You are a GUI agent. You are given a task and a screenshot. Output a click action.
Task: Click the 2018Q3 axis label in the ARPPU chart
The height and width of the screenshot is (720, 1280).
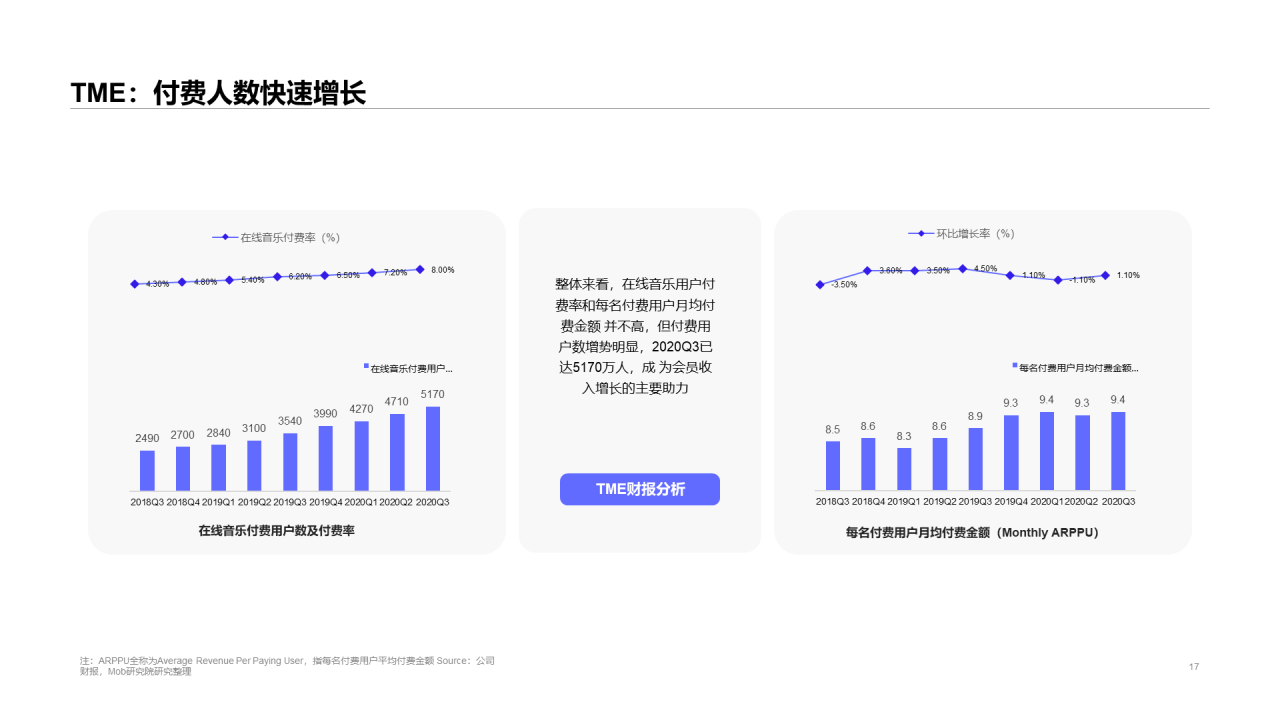(x=832, y=501)
